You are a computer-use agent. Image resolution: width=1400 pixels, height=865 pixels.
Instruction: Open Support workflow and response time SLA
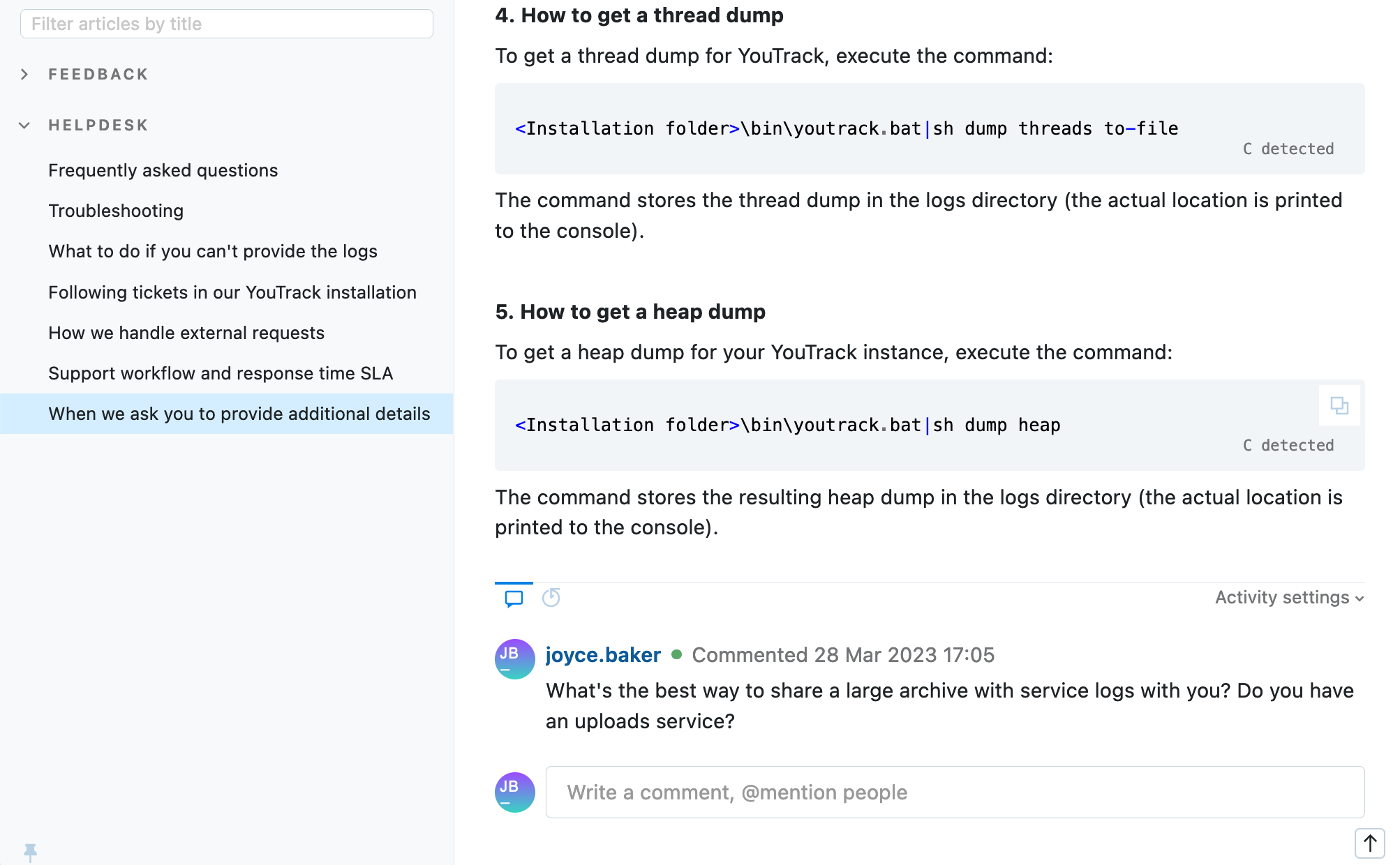pyautogui.click(x=220, y=373)
